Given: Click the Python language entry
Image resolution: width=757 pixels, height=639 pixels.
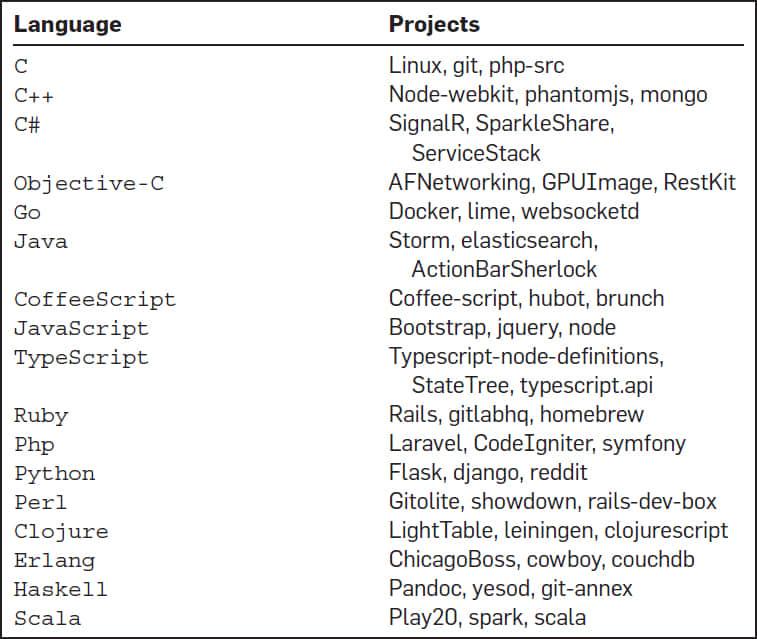Looking at the screenshot, I should (55, 473).
